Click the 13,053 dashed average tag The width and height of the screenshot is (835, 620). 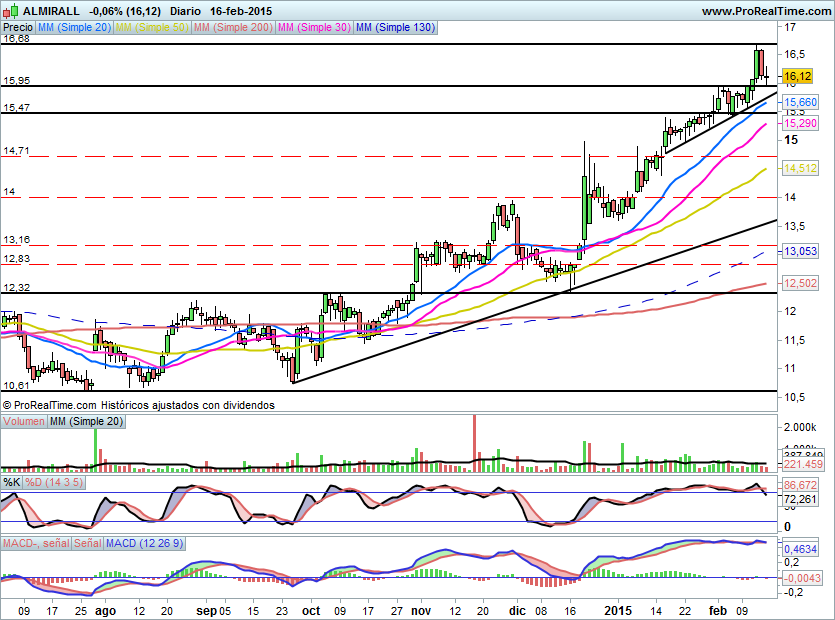pyautogui.click(x=800, y=252)
